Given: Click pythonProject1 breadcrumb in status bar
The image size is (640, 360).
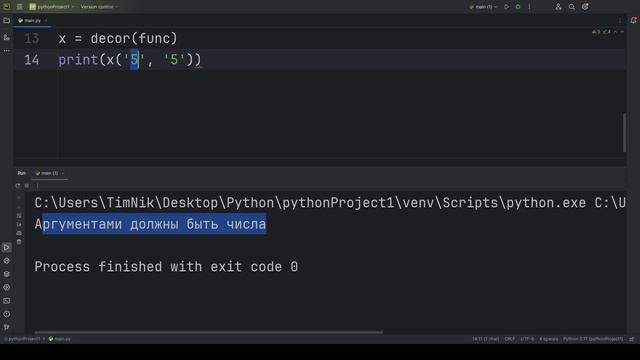Looking at the screenshot, I should 23,339.
